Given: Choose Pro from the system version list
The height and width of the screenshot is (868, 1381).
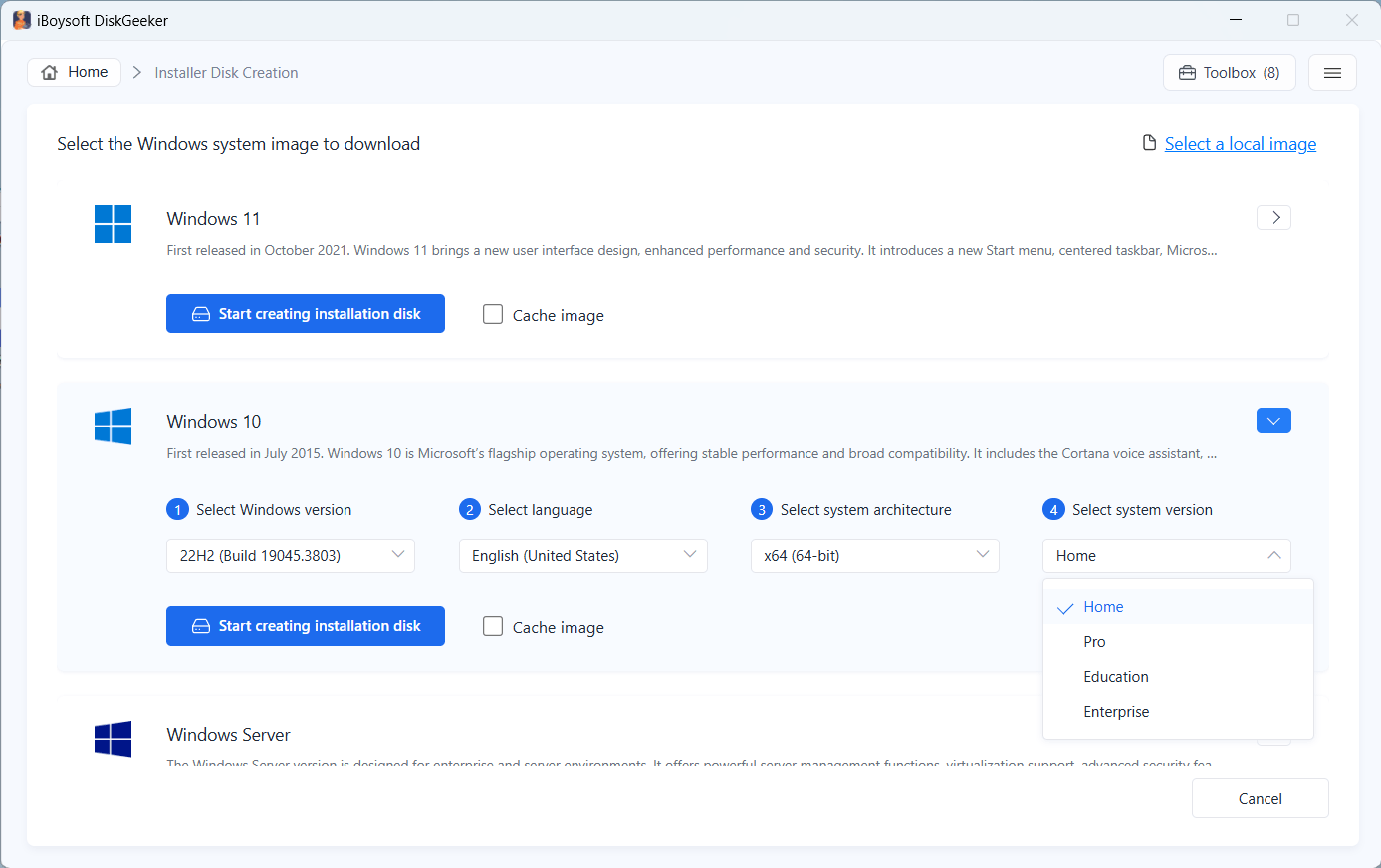Looking at the screenshot, I should pos(1178,642).
